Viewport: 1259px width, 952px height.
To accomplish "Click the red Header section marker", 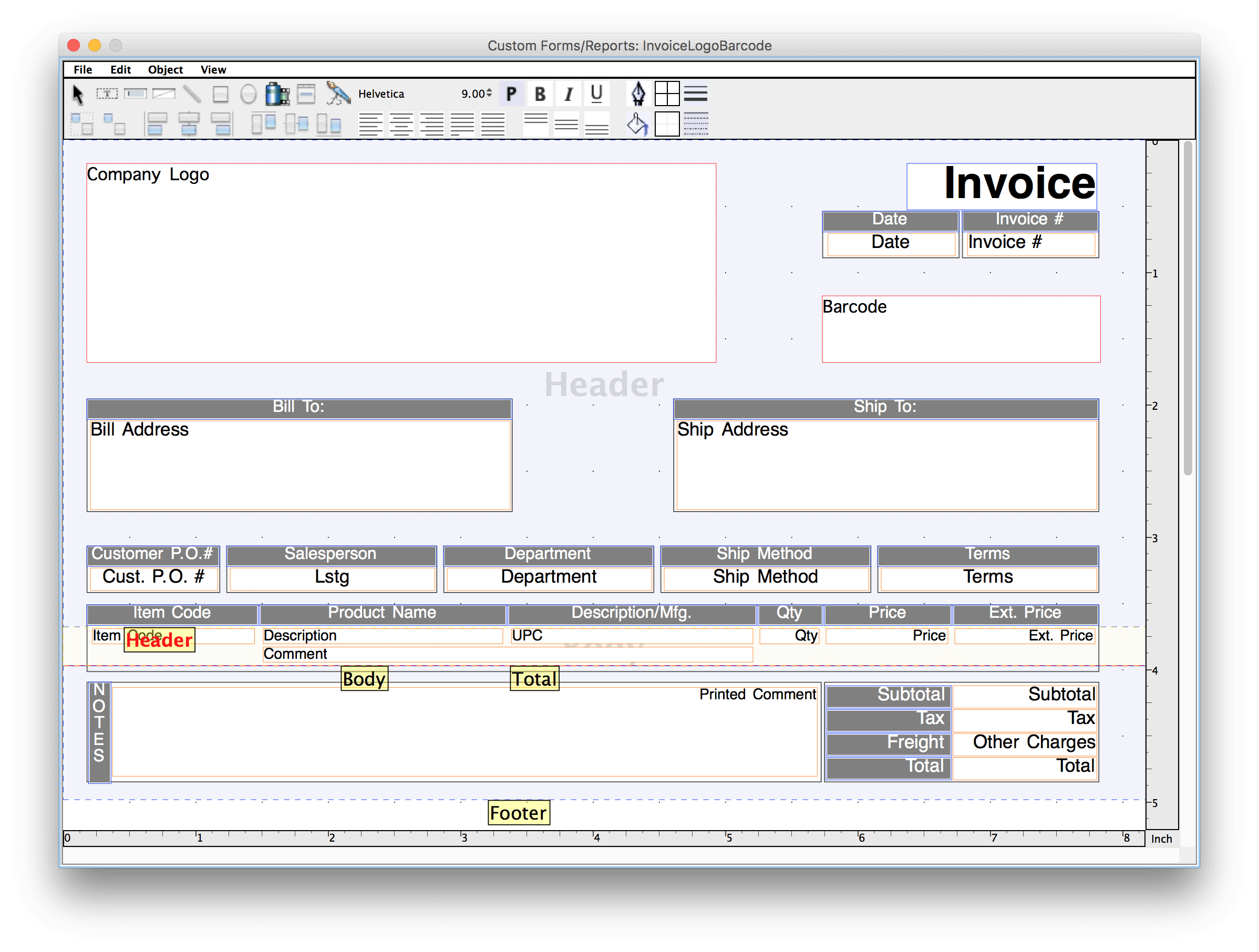I will click(x=159, y=639).
